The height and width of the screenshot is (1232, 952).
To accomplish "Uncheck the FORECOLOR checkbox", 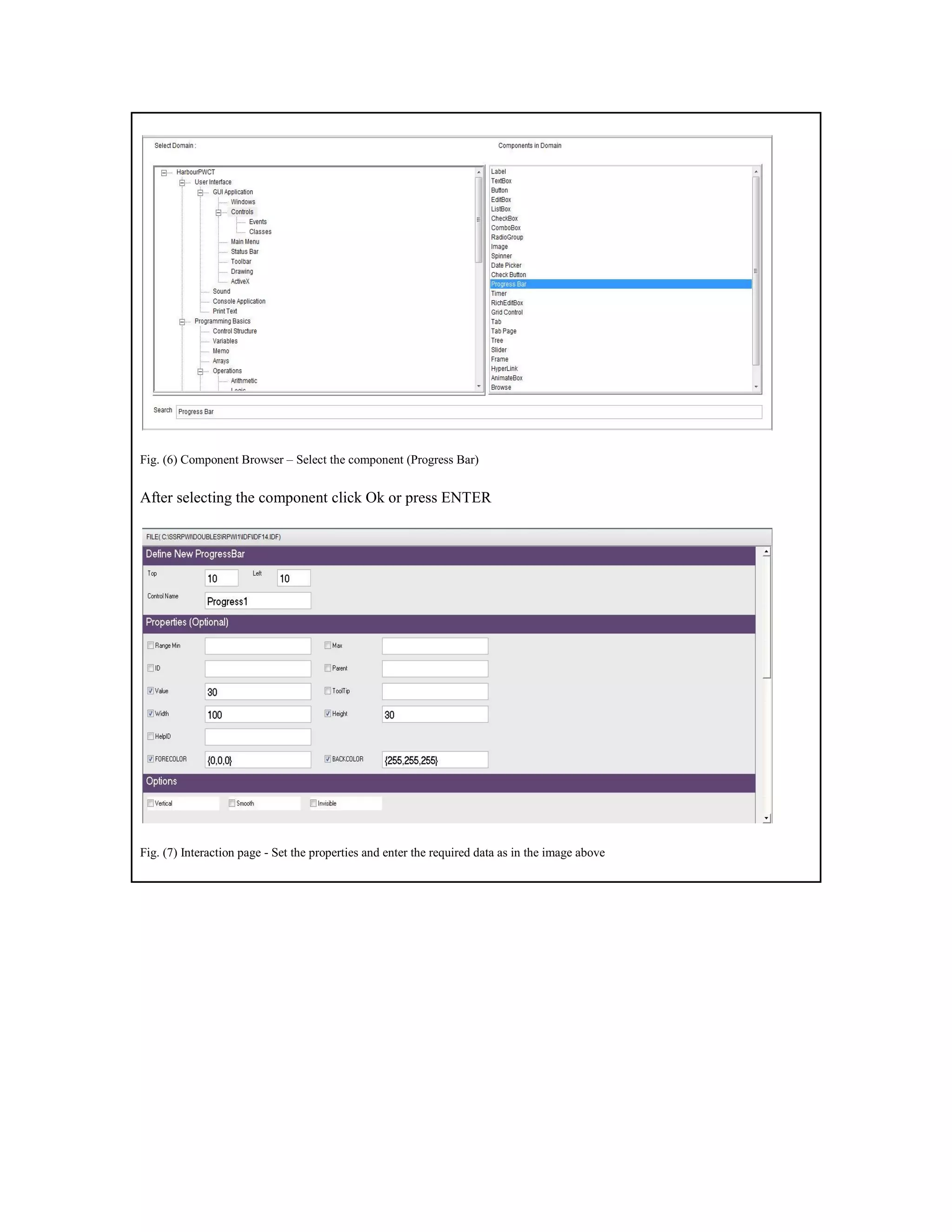I will pos(151,759).
